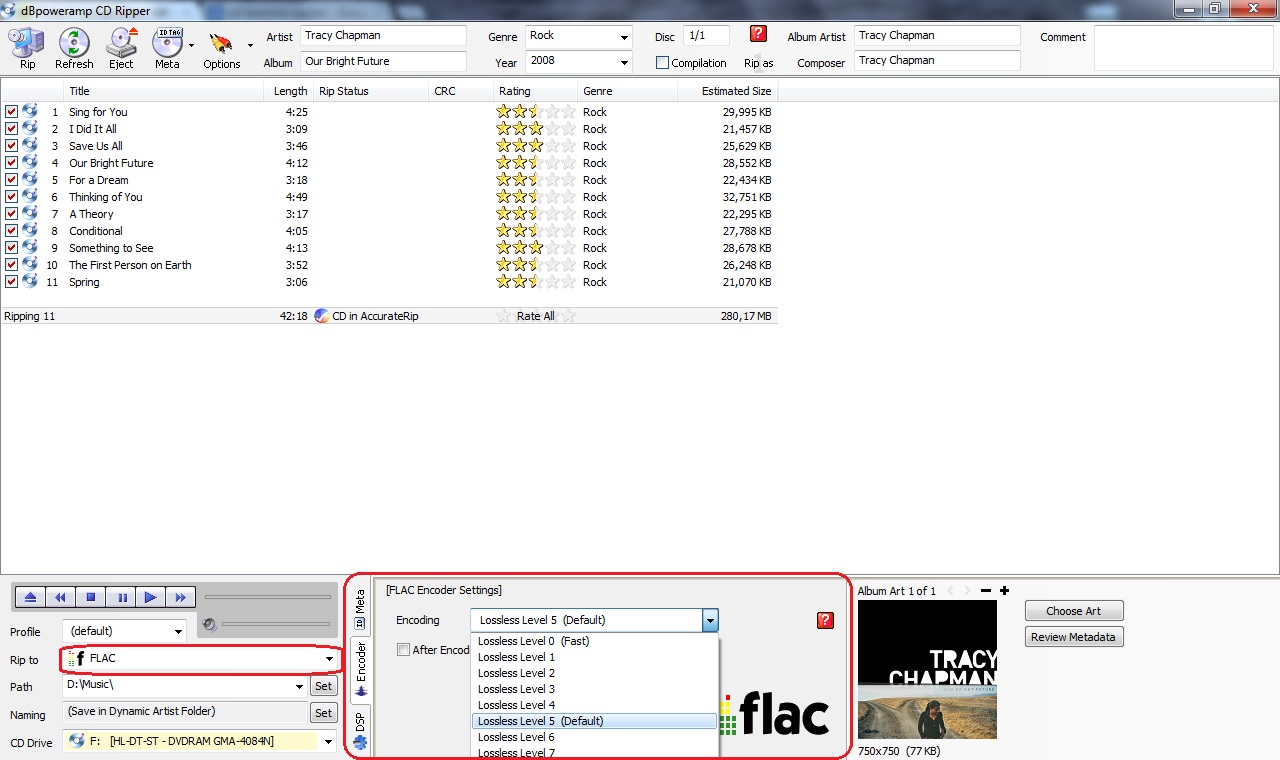1280x760 pixels.
Task: Uncheck track 1 Sing for You
Action: tap(11, 112)
